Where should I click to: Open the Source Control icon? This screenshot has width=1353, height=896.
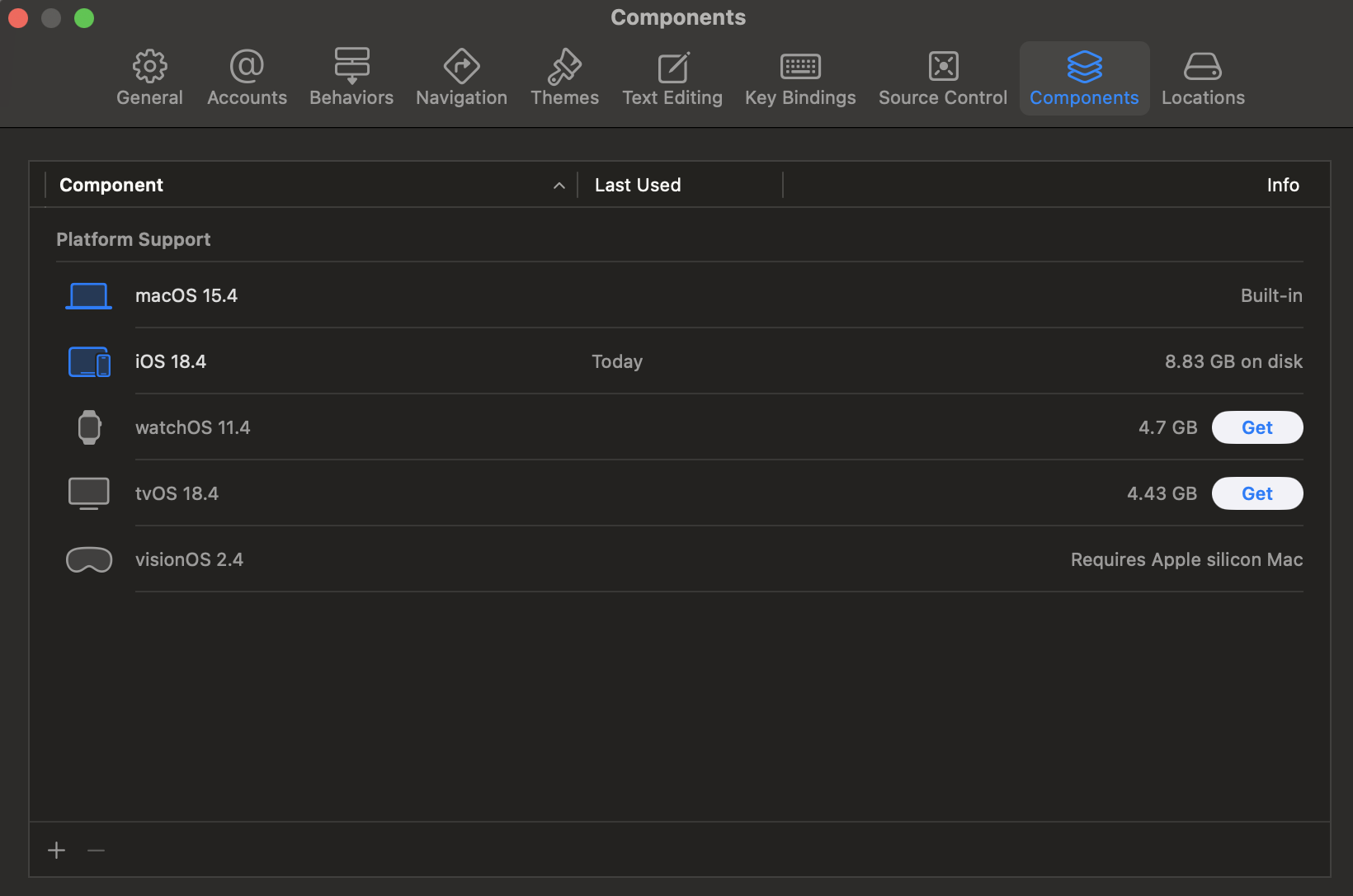pos(943,66)
